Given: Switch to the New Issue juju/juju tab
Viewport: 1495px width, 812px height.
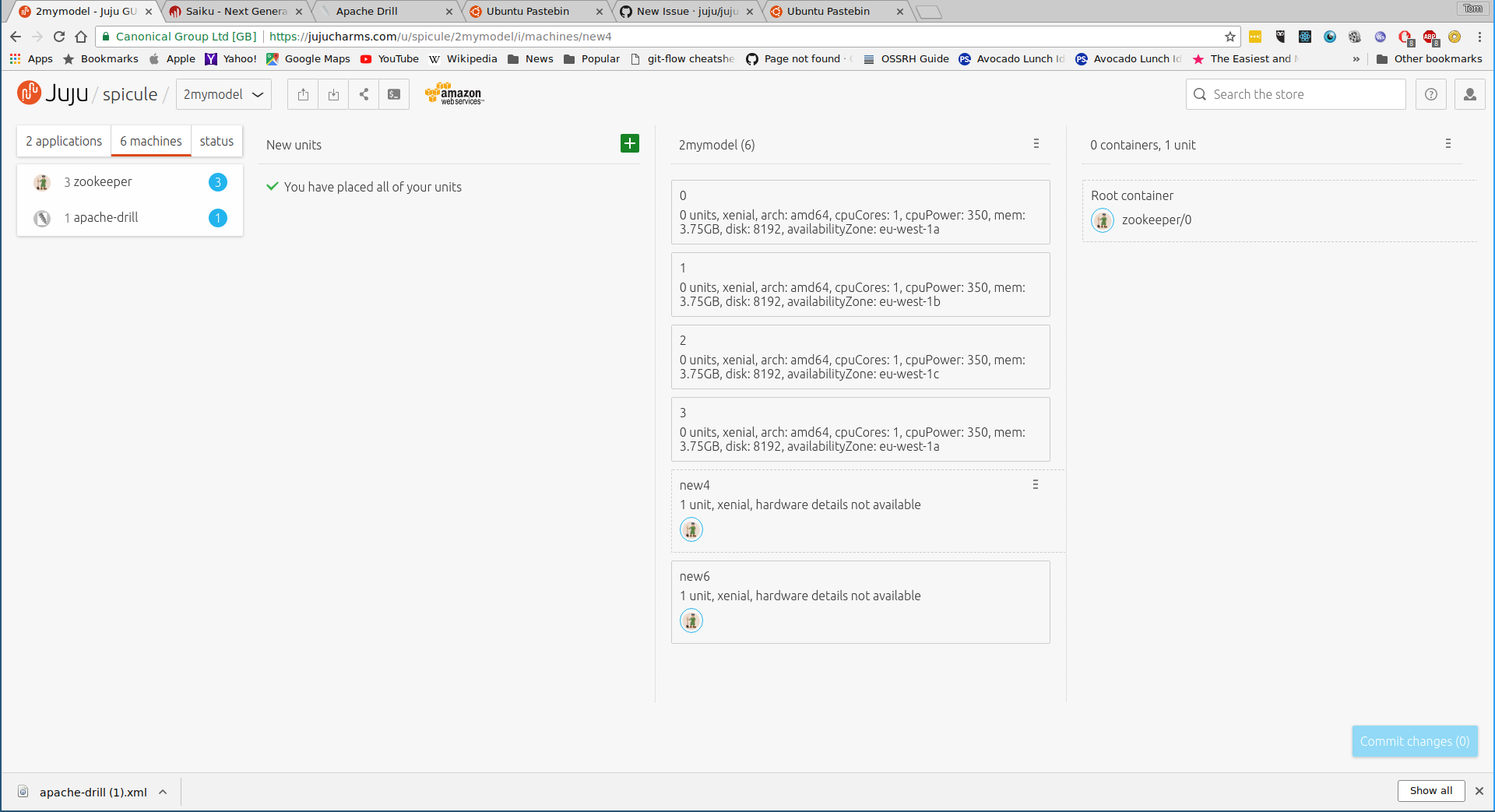Looking at the screenshot, I should (687, 12).
